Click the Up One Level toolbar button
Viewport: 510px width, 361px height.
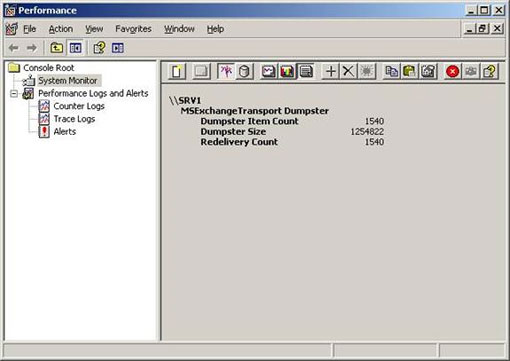tap(57, 48)
